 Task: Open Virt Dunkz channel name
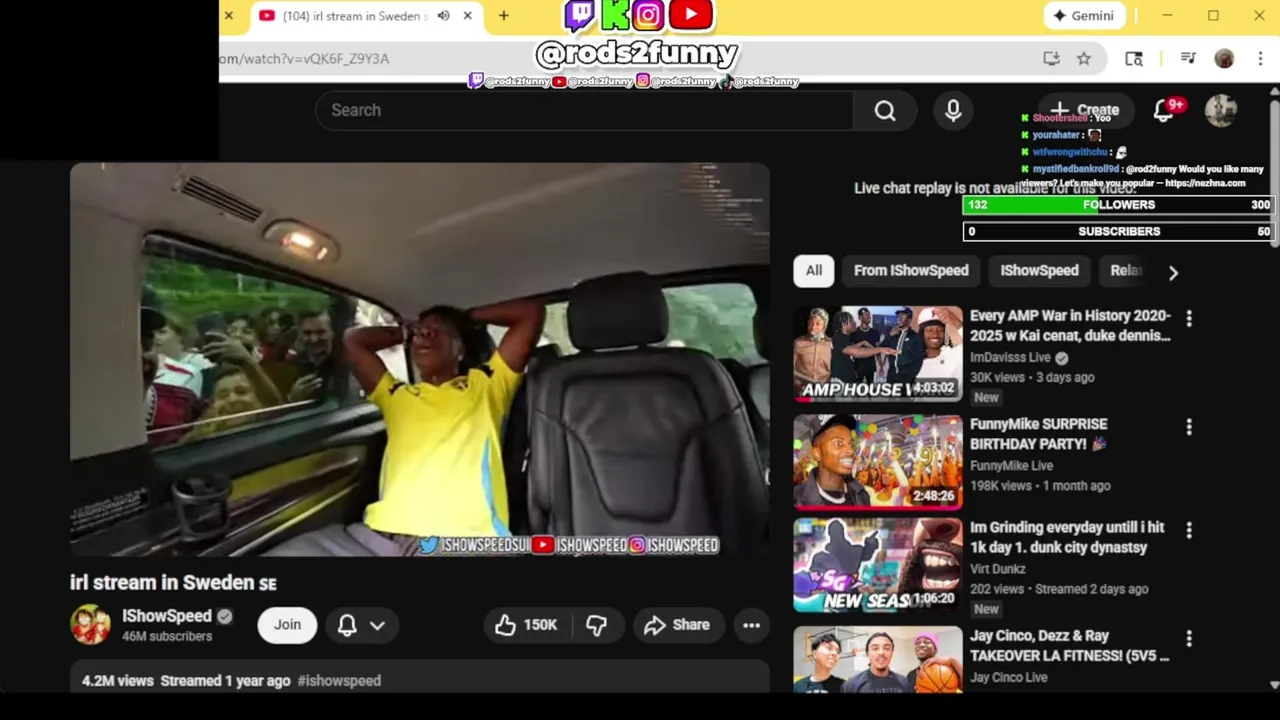[x=1000, y=569]
